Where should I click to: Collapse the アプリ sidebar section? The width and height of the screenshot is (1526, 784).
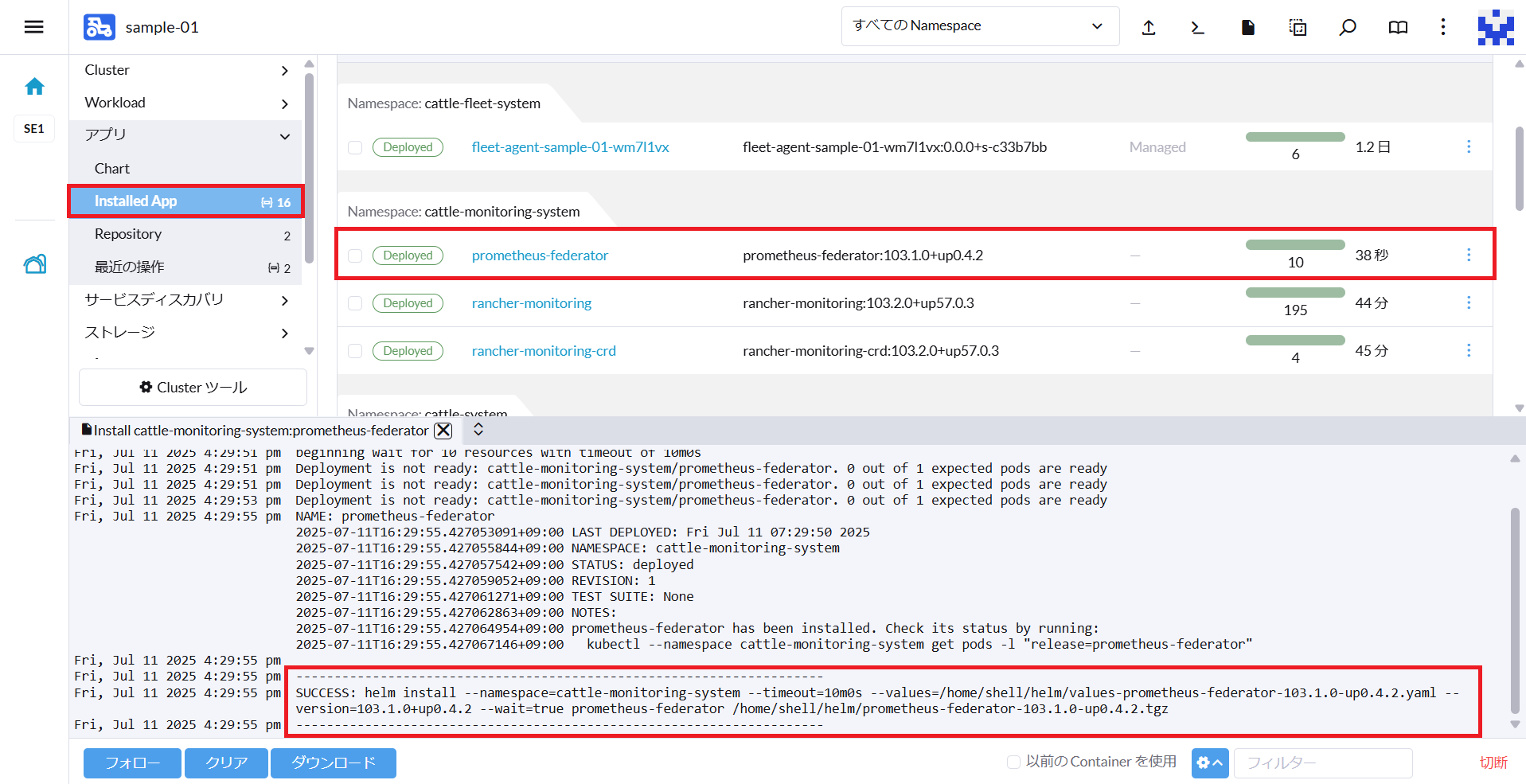[185, 135]
